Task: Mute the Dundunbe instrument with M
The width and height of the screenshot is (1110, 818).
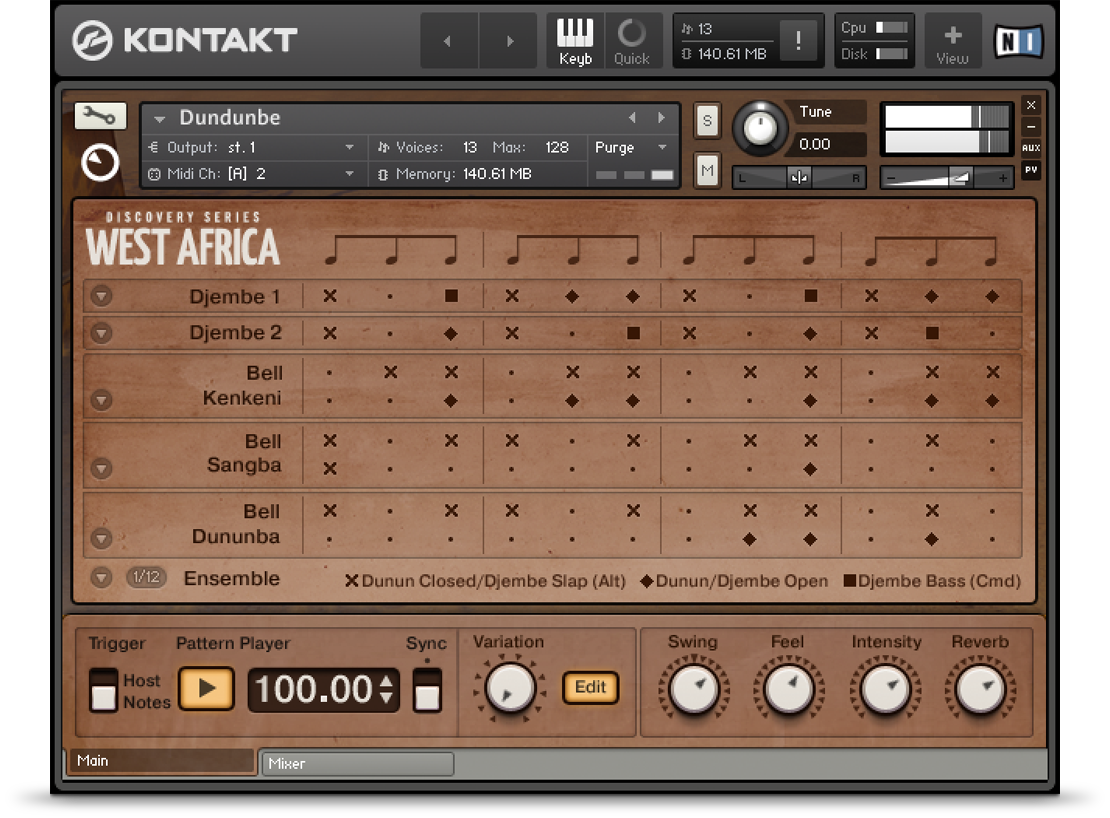Action: tap(707, 171)
